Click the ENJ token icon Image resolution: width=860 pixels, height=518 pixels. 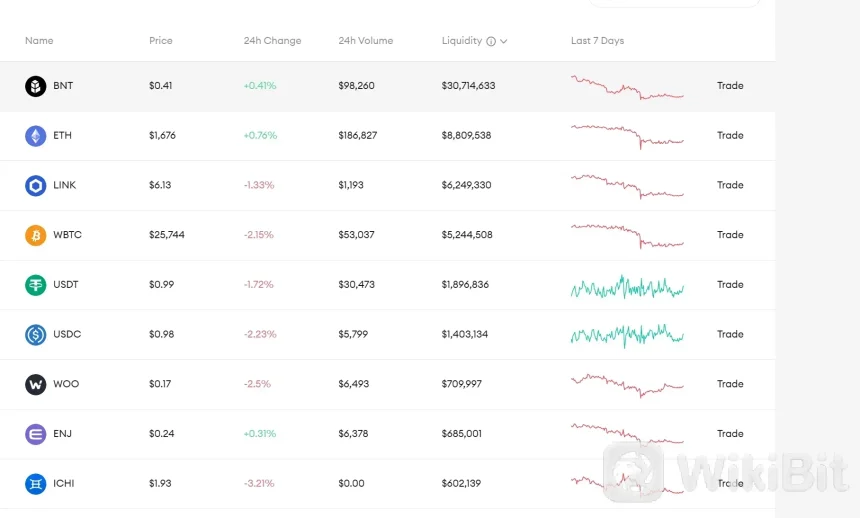click(36, 434)
